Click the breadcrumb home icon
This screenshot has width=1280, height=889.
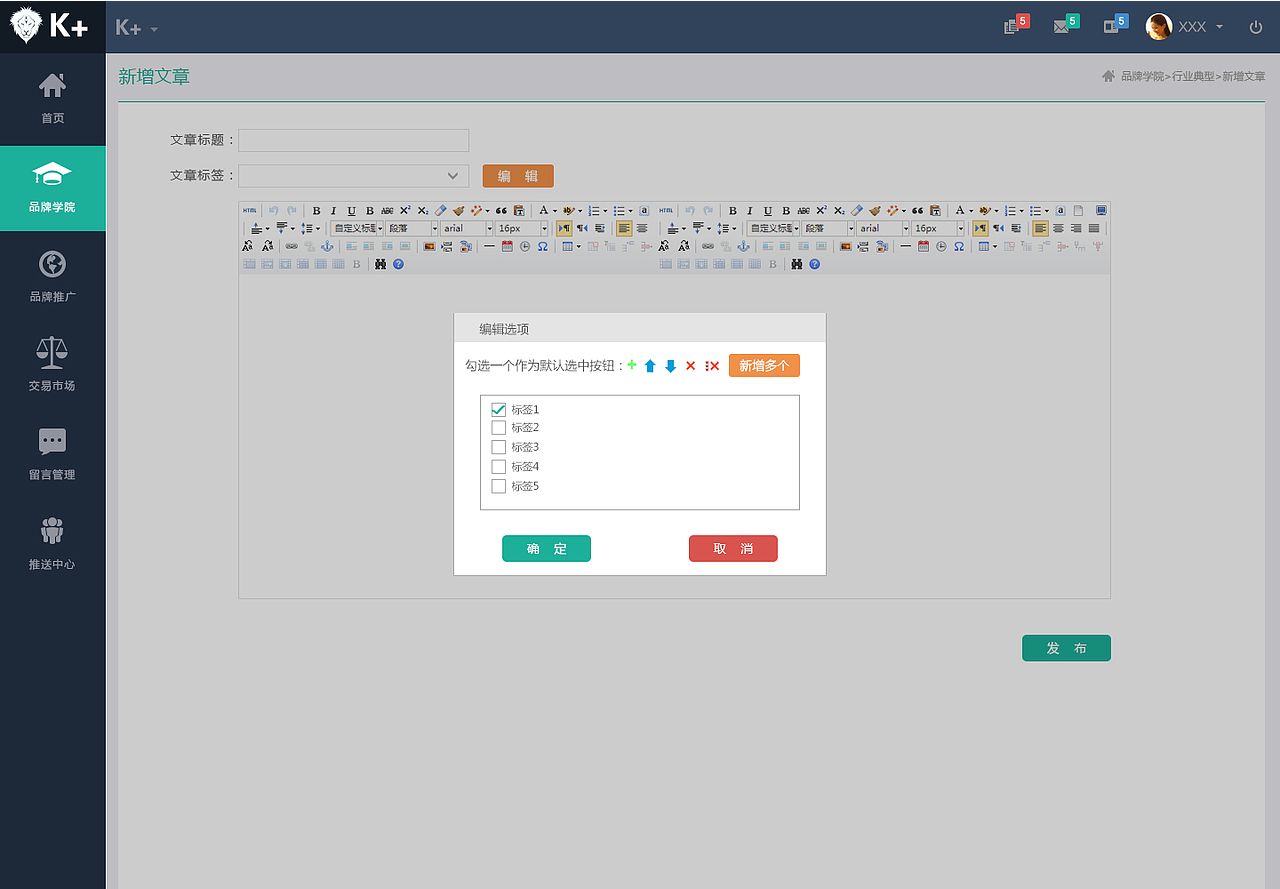pyautogui.click(x=1108, y=76)
